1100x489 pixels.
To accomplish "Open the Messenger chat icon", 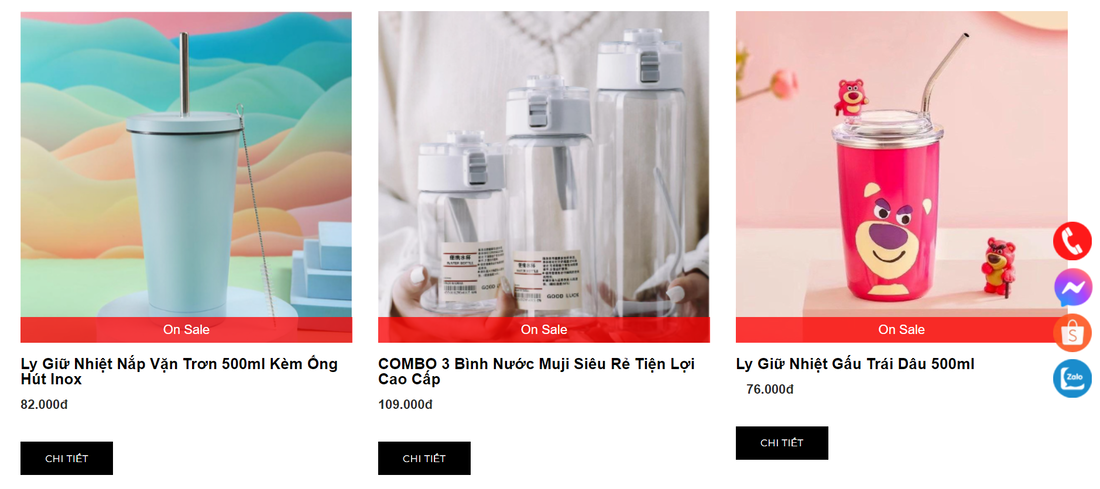I will [1073, 288].
